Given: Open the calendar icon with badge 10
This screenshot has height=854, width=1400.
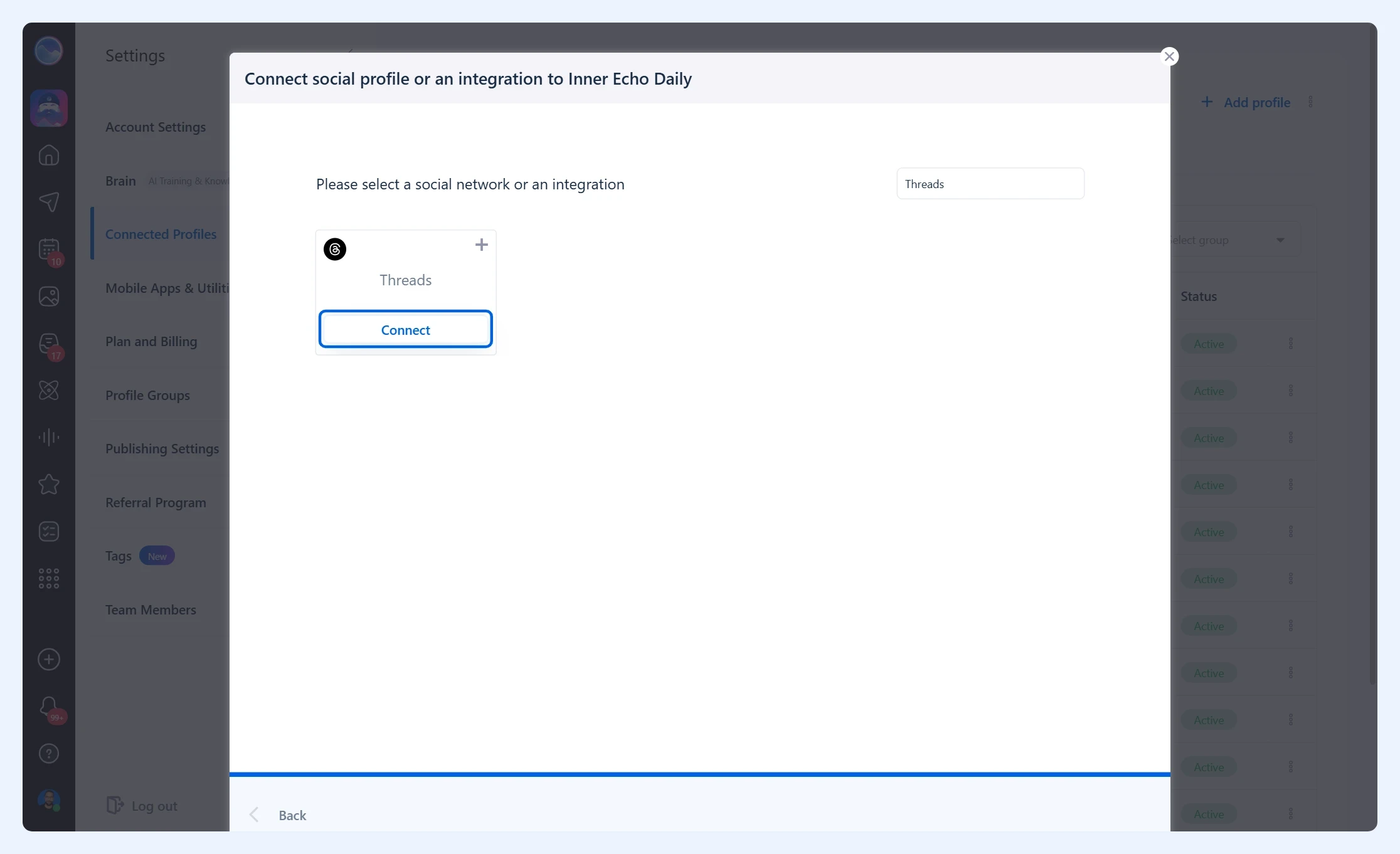Looking at the screenshot, I should pyautogui.click(x=49, y=250).
